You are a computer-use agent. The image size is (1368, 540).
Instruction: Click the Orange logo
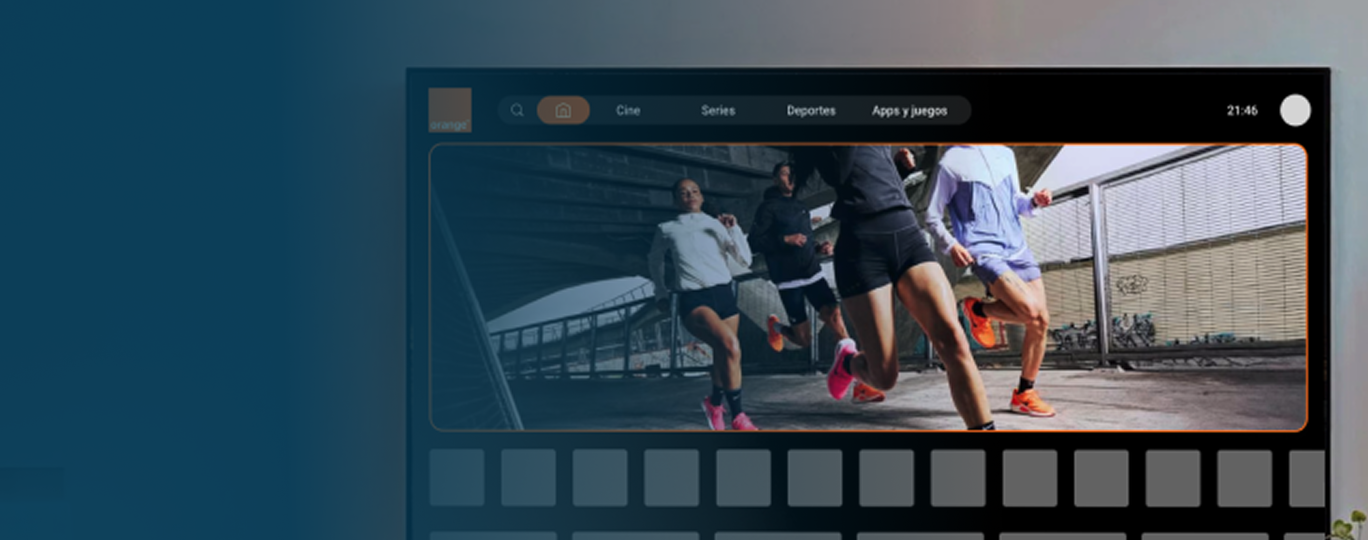[x=450, y=110]
